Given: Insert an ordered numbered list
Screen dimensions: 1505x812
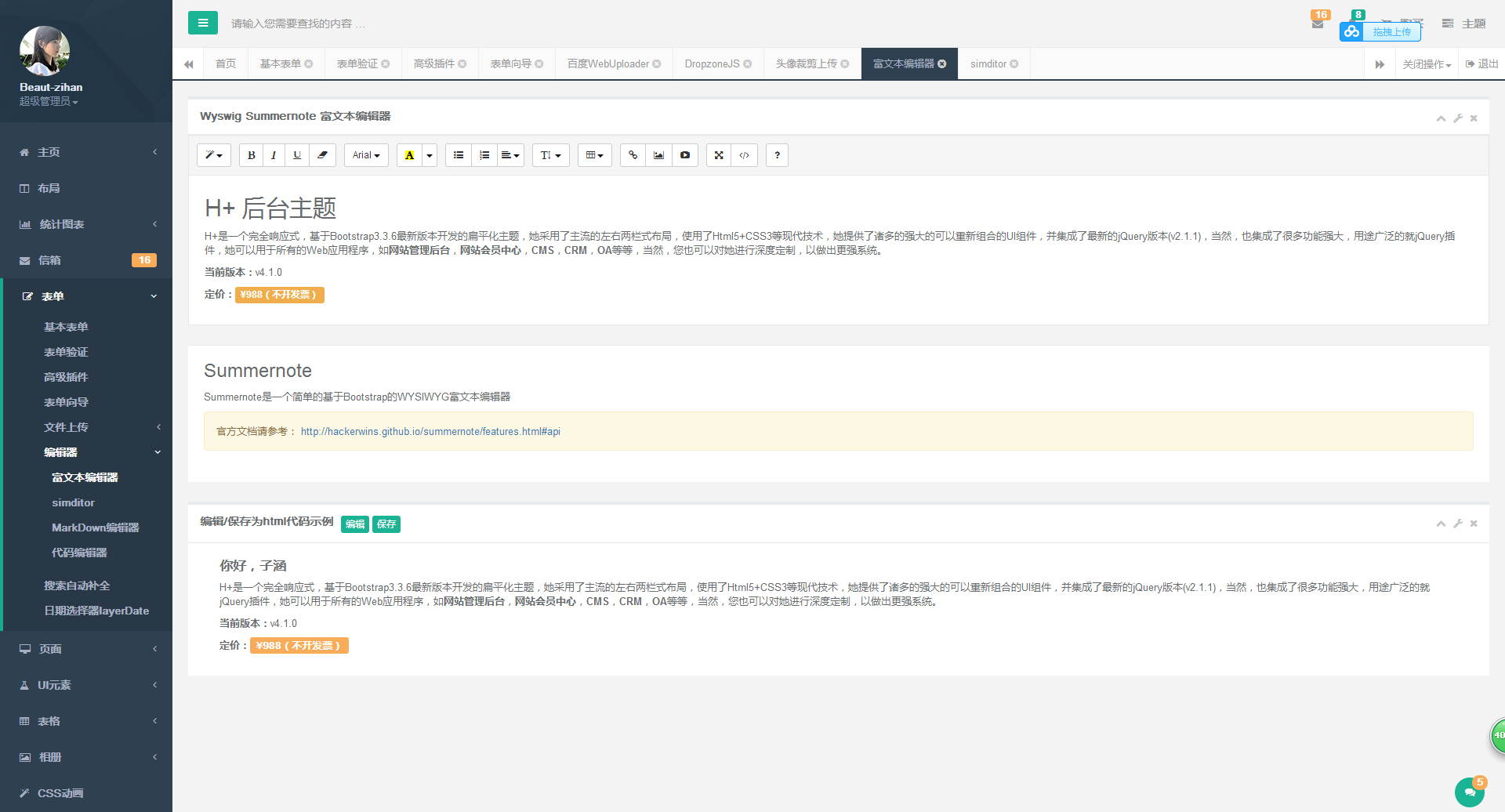Looking at the screenshot, I should pyautogui.click(x=484, y=155).
